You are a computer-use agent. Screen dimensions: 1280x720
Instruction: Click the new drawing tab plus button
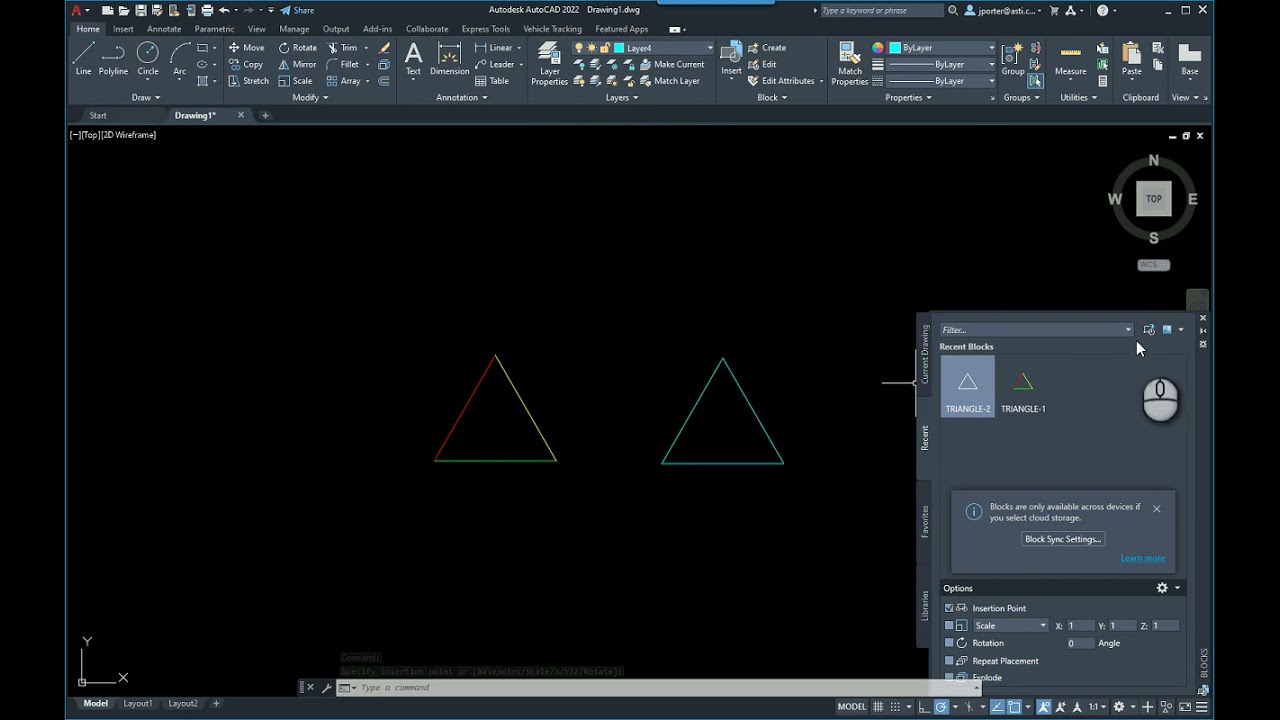[265, 116]
